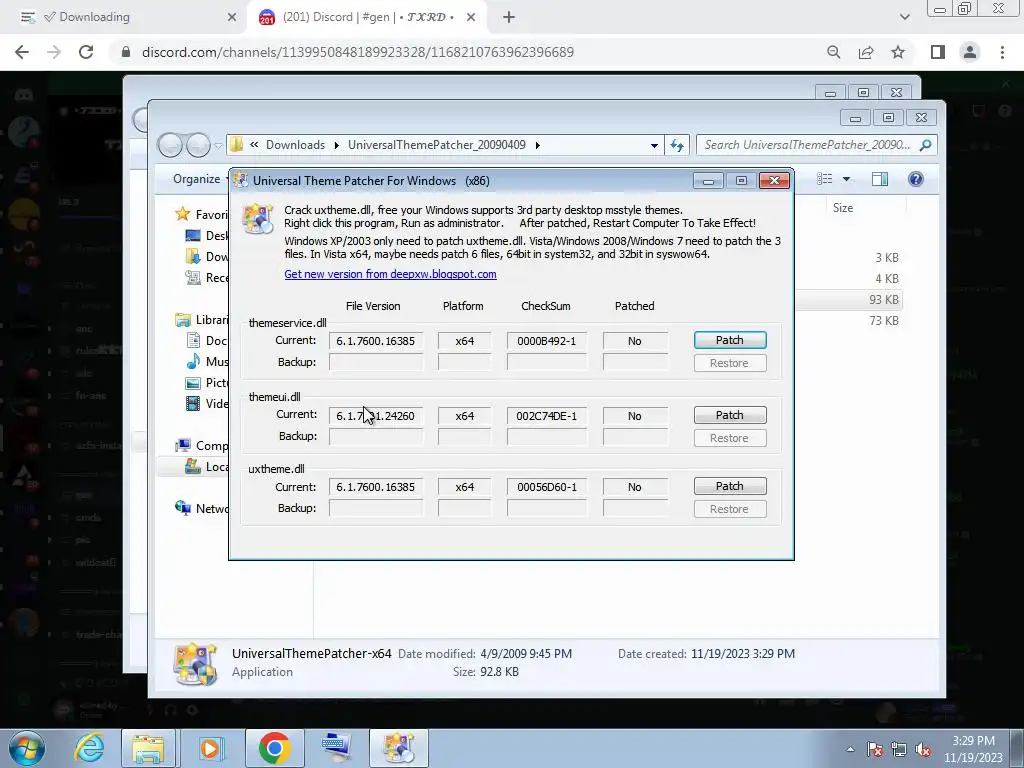Open the deepxw.blogspot.com new version link
This screenshot has width=1024, height=768.
point(390,274)
